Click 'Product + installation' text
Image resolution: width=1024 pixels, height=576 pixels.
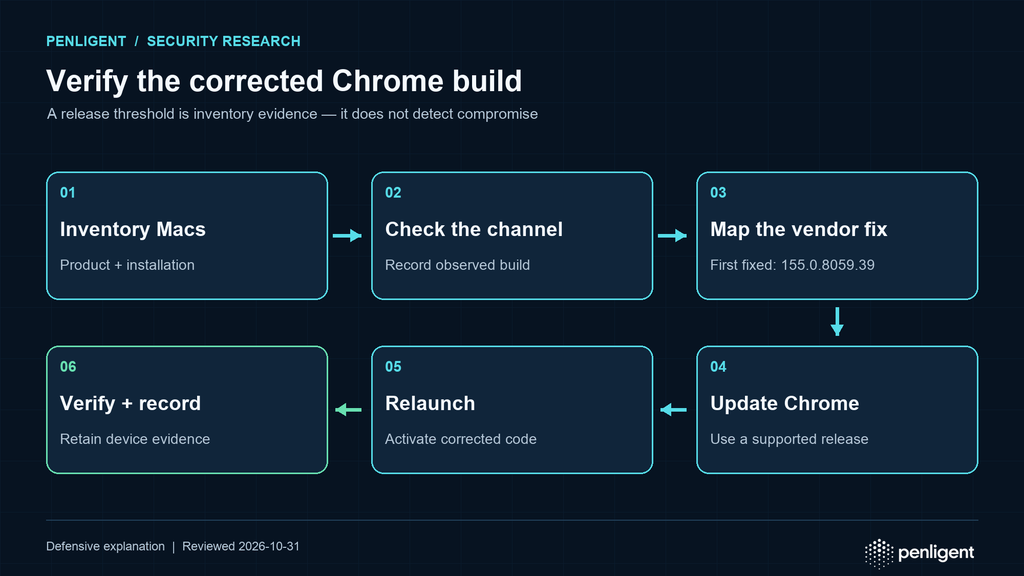click(127, 265)
